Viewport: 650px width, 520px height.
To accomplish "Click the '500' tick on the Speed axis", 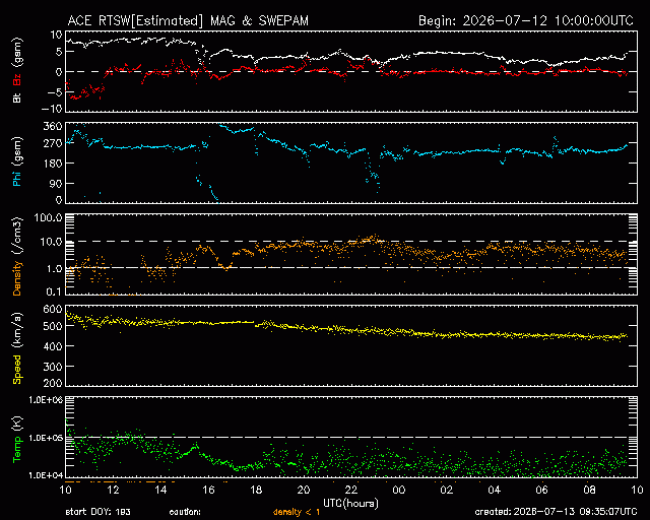I will coord(53,326).
